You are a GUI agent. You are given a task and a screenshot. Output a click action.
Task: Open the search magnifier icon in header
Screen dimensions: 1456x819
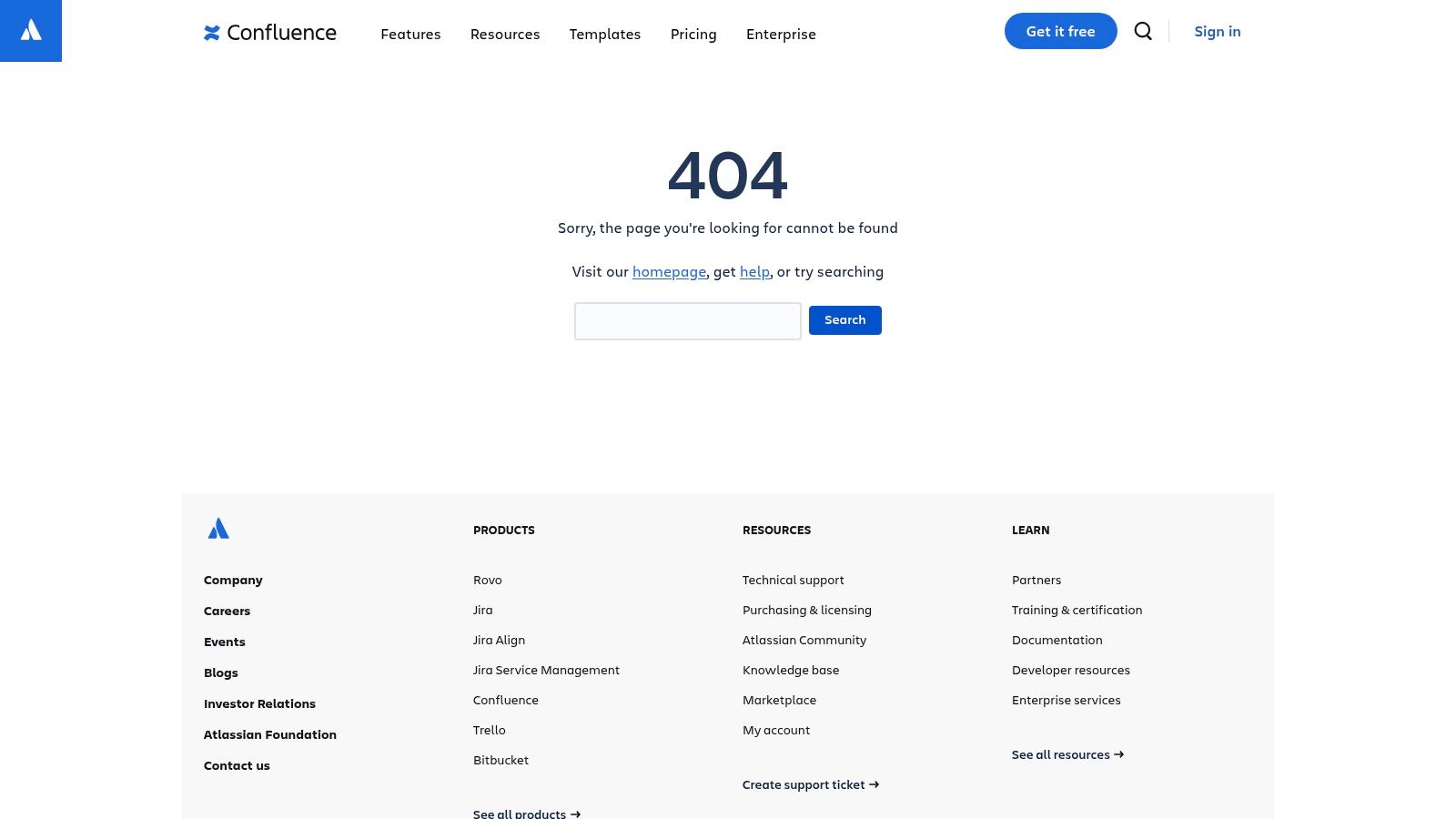click(x=1143, y=31)
